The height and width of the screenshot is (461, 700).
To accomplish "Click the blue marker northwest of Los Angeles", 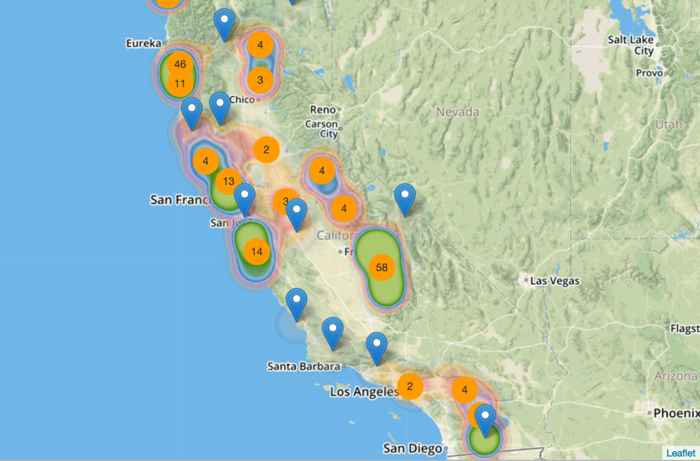I will coord(376,347).
